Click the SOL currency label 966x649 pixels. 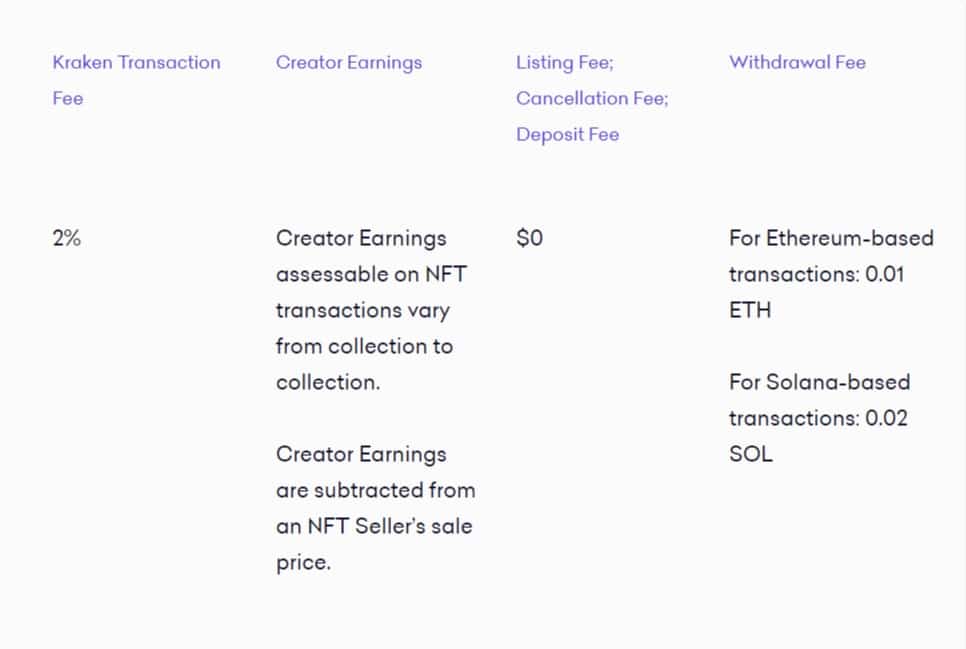coord(751,455)
